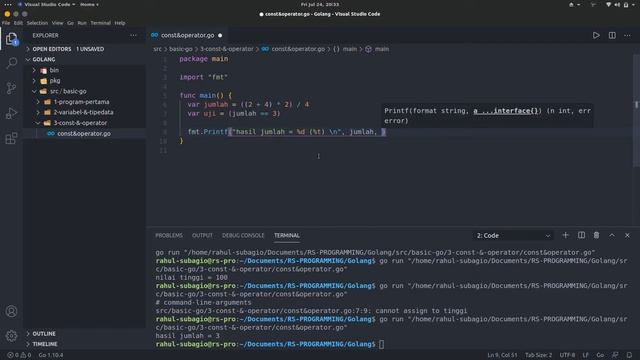This screenshot has width=640, height=360.
Task: Expand the TIMELINE section
Action: [x=44, y=344]
